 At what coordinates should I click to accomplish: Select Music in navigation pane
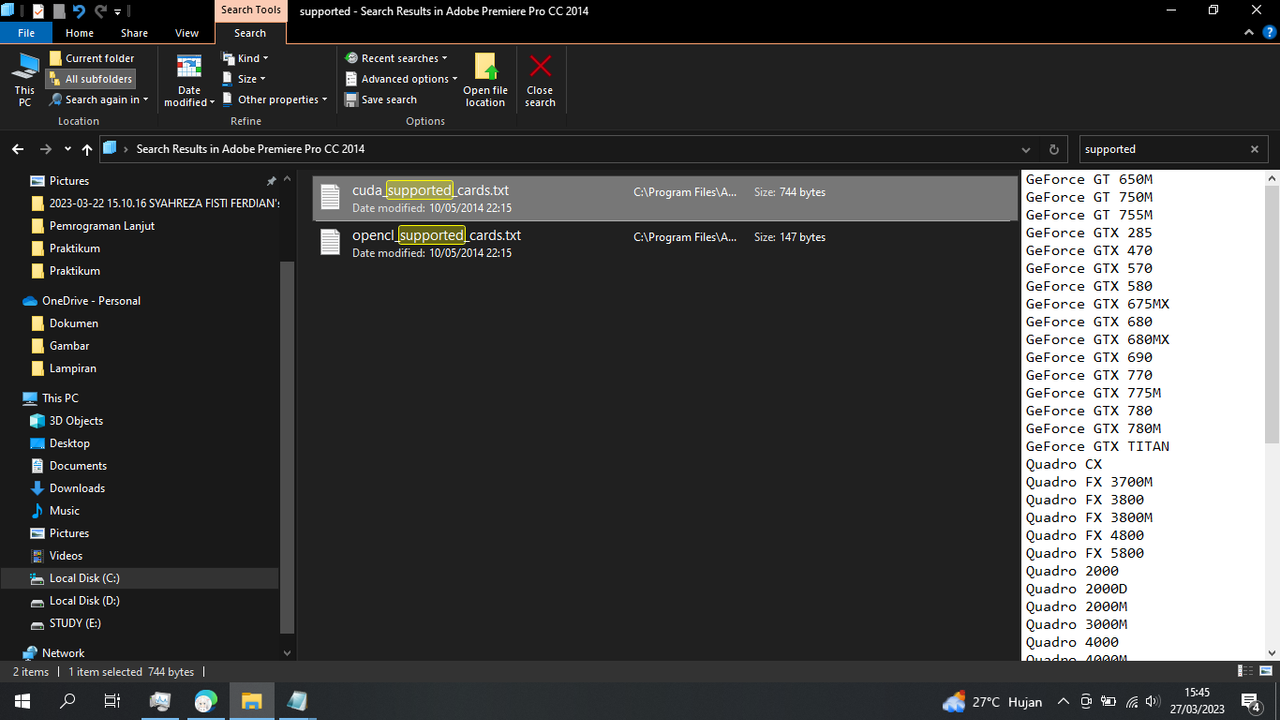[64, 511]
